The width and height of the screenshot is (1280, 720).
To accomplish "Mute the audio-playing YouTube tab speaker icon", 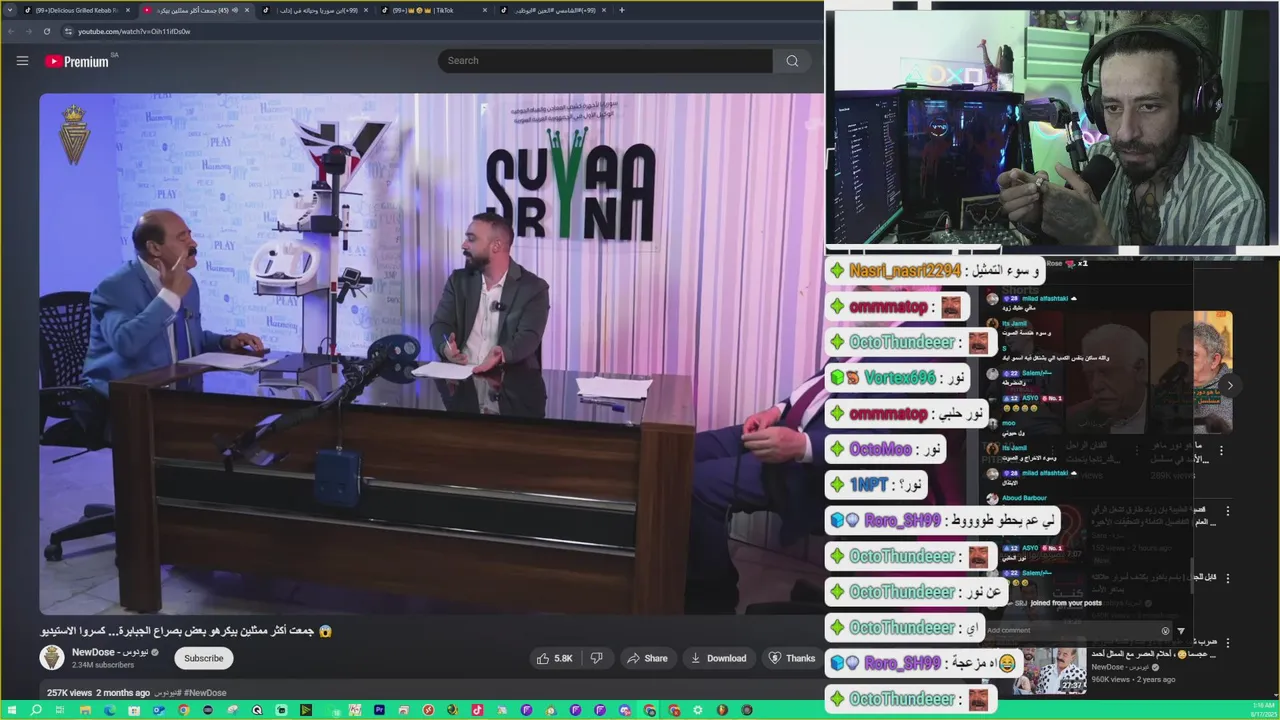I will [x=233, y=10].
